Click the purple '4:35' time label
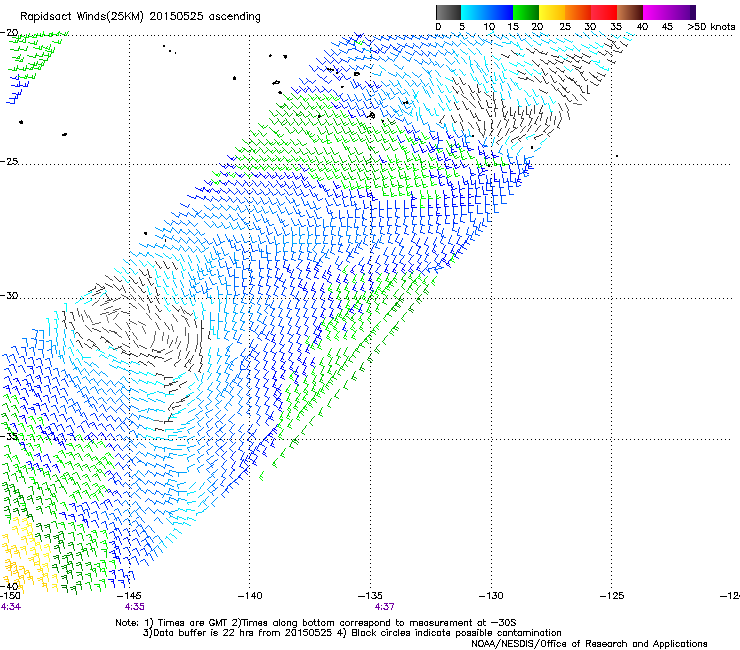Screen dimensions: 740x650 135,607
